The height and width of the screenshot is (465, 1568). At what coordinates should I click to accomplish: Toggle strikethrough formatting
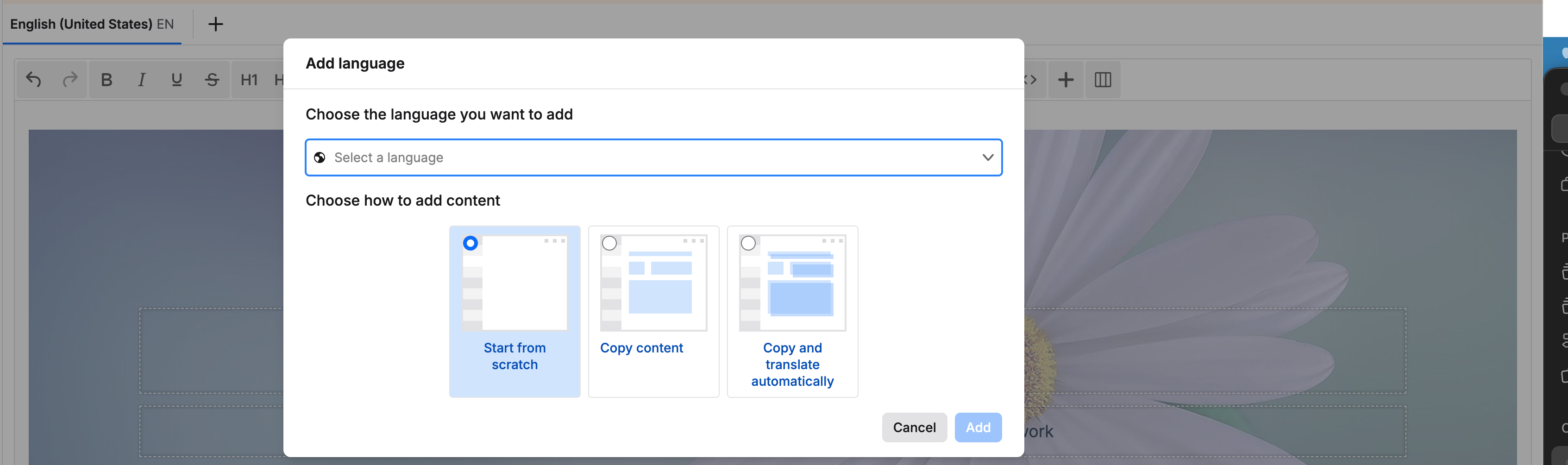212,80
